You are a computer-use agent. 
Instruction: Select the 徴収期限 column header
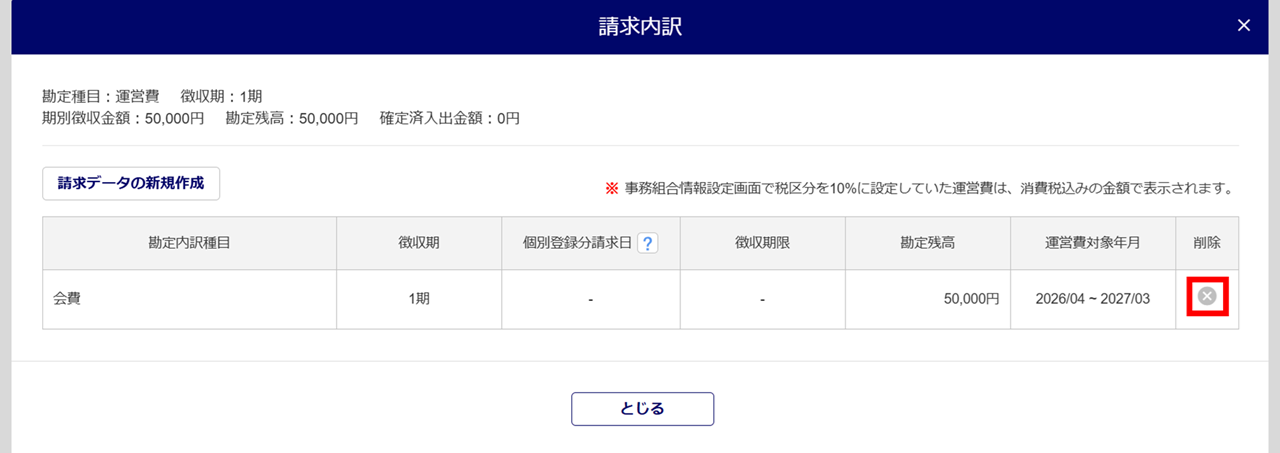point(762,244)
